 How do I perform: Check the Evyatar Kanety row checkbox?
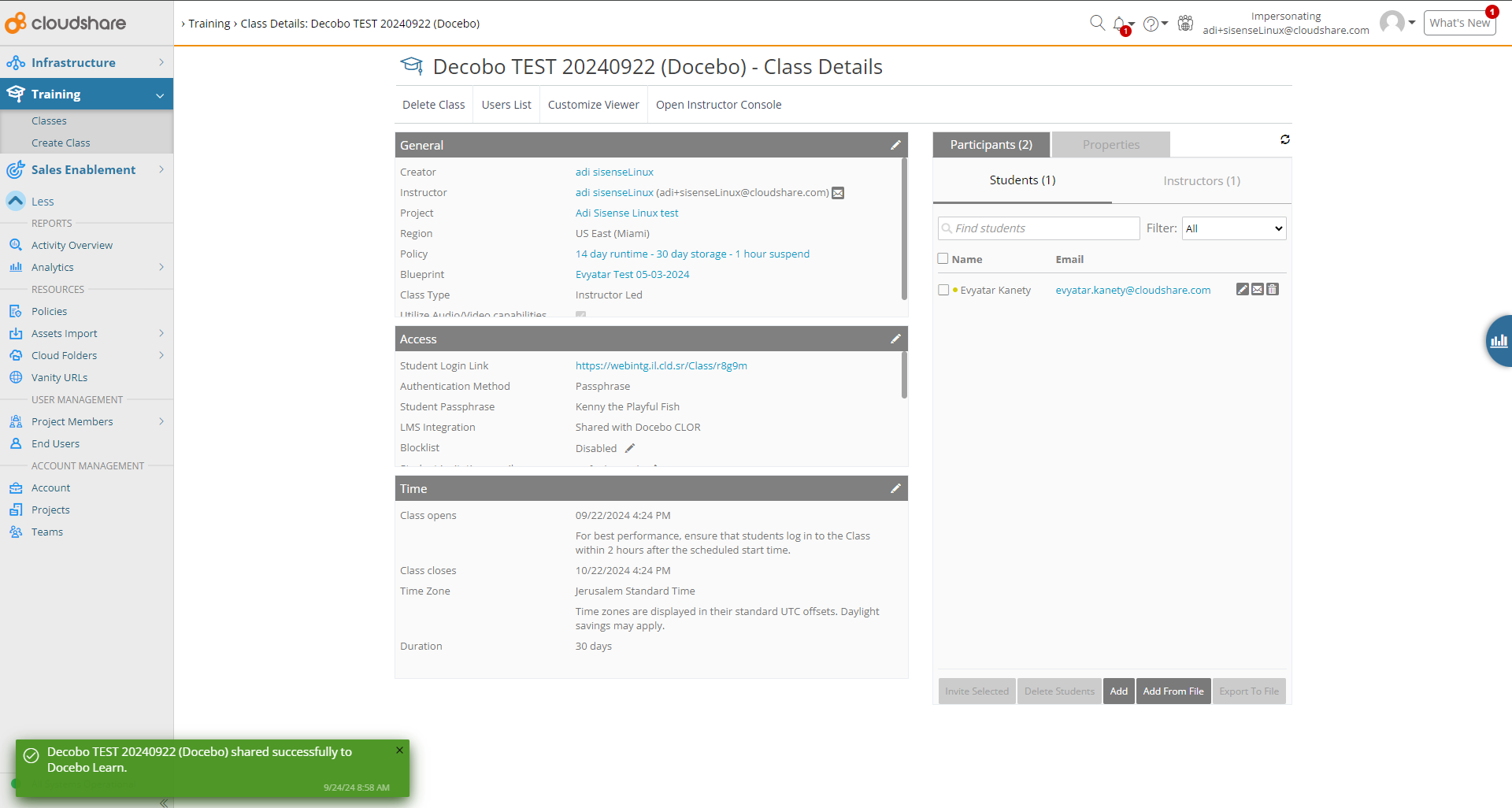[x=943, y=290]
